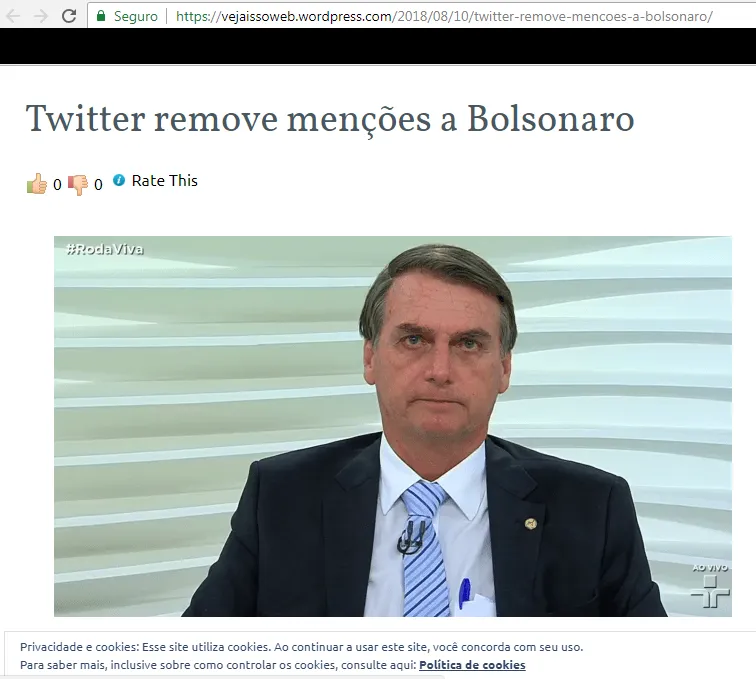The width and height of the screenshot is (756, 679).
Task: Give a thumbs down rating
Action: pyautogui.click(x=78, y=185)
